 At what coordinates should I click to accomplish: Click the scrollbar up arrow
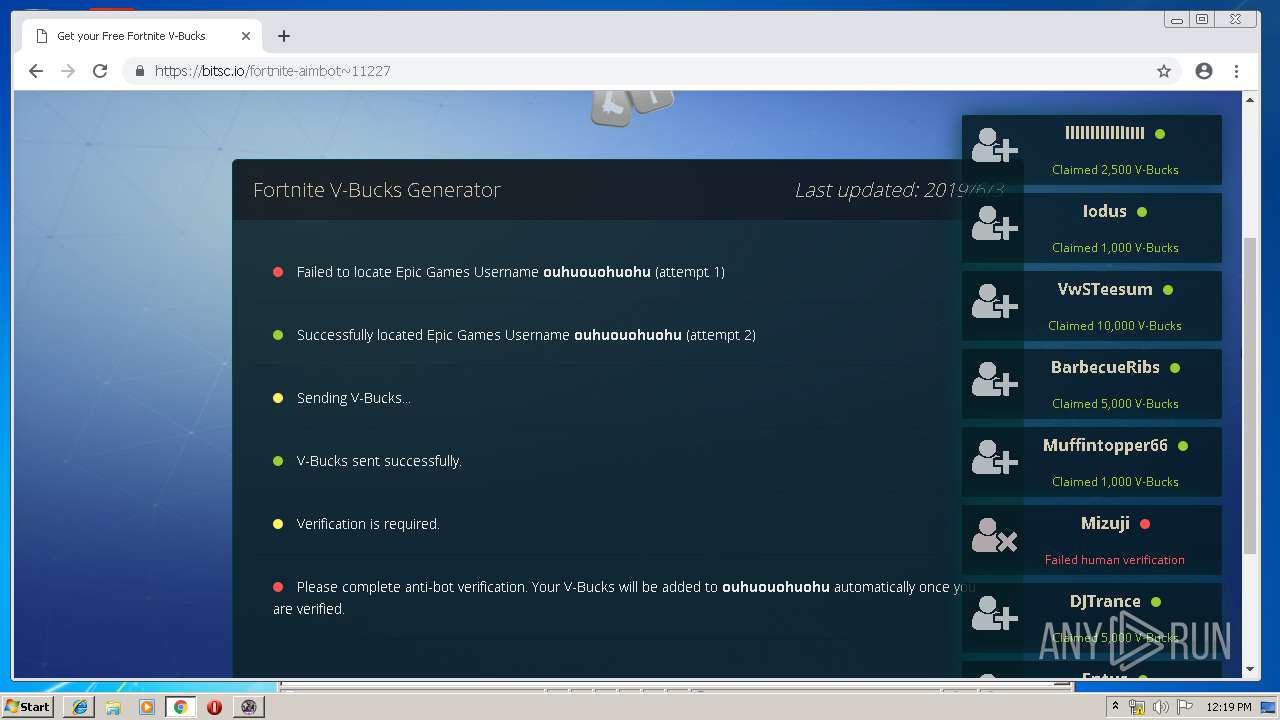(1250, 100)
